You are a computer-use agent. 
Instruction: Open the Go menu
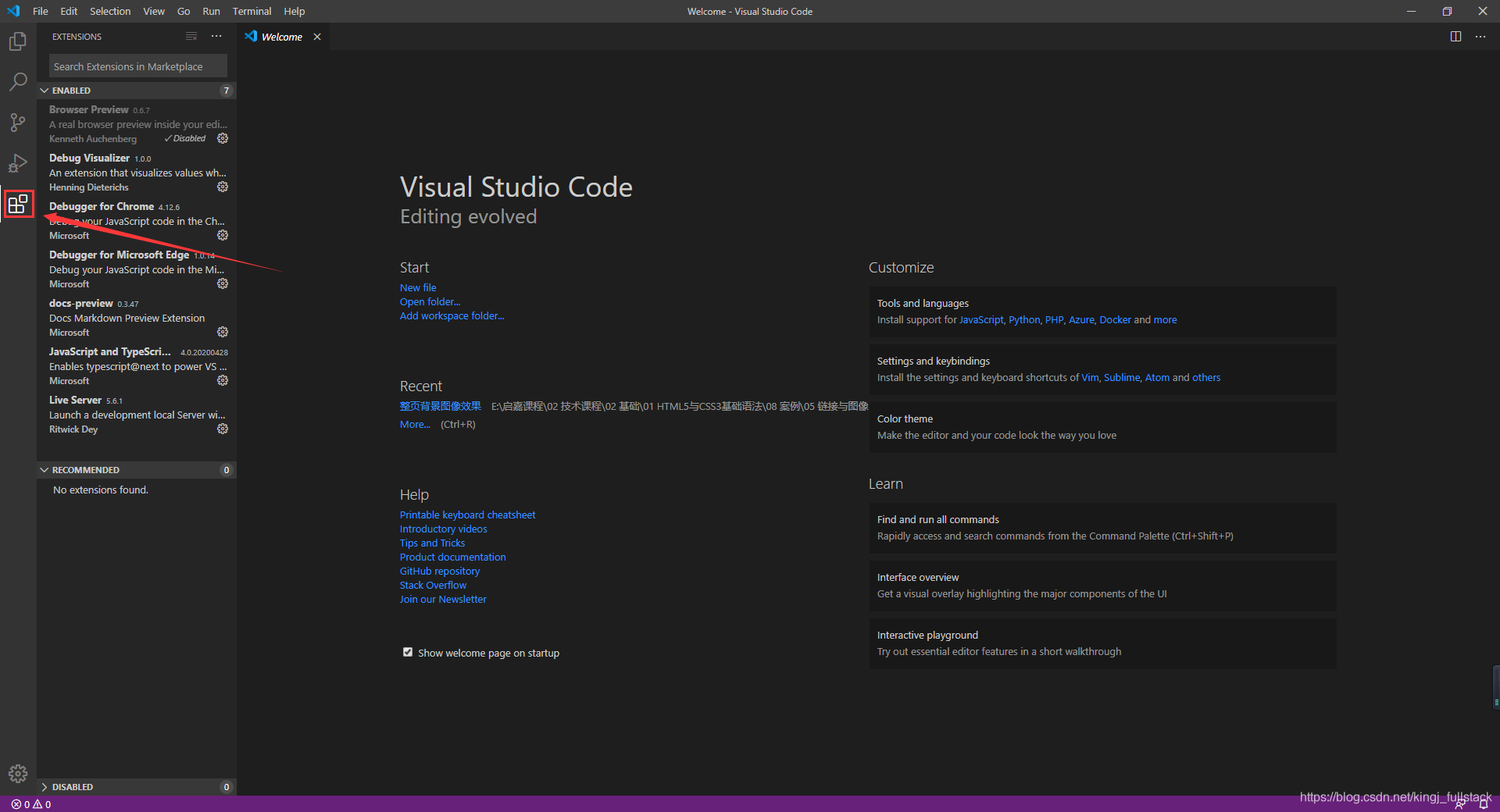pos(184,11)
